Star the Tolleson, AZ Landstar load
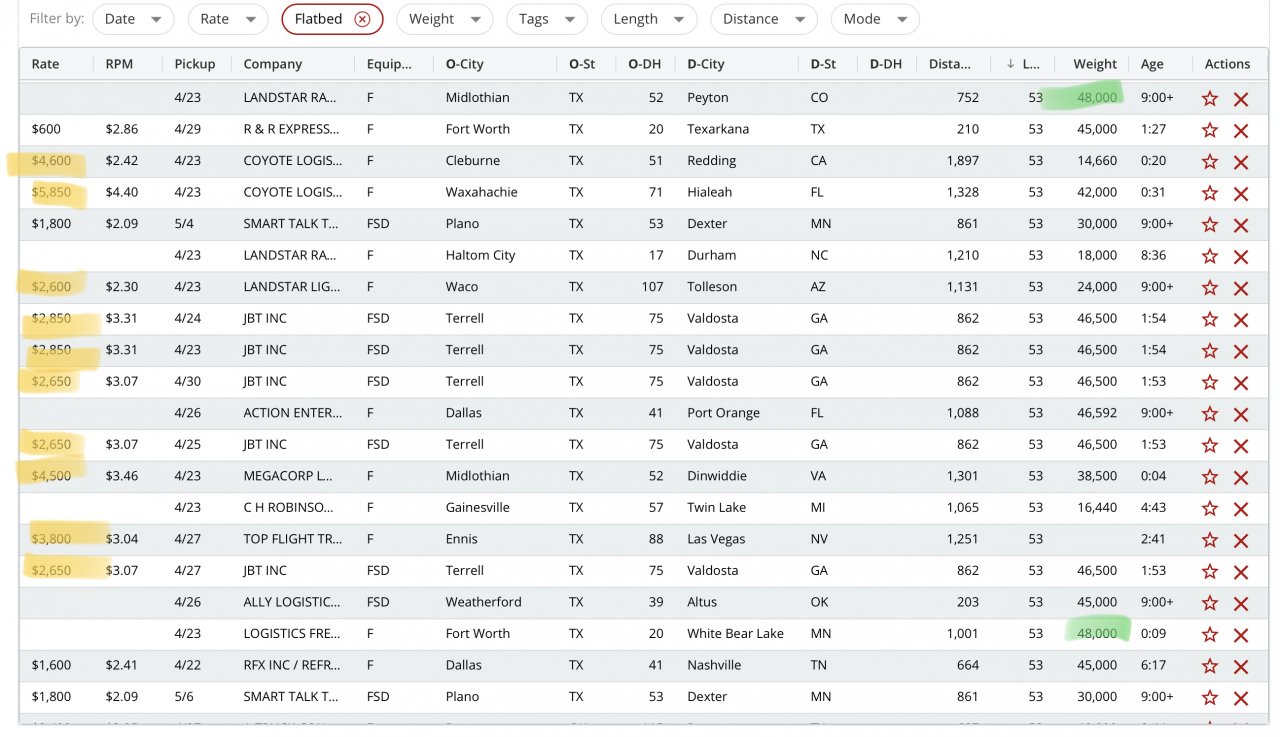 1210,288
